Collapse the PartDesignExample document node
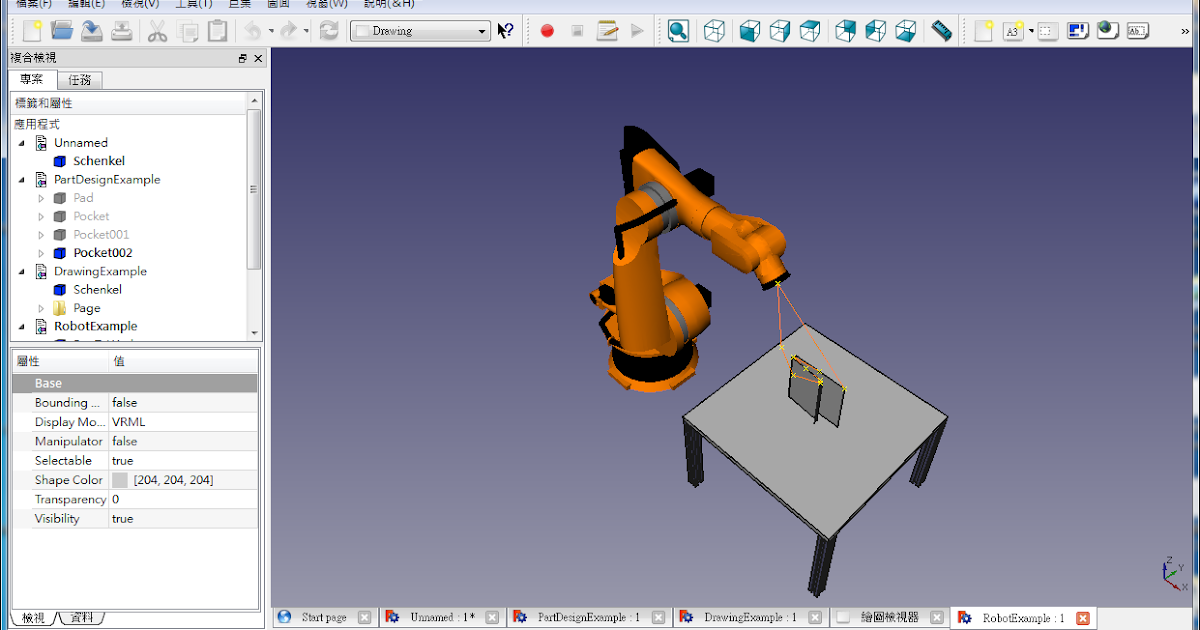The width and height of the screenshot is (1200, 630). coord(22,180)
